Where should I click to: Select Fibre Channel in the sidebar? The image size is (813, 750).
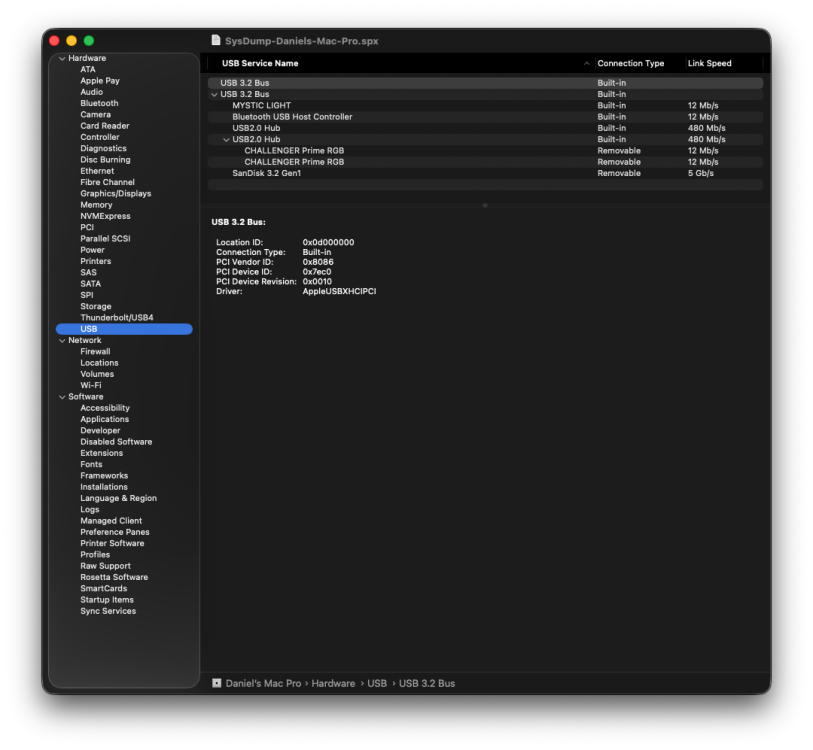point(107,182)
